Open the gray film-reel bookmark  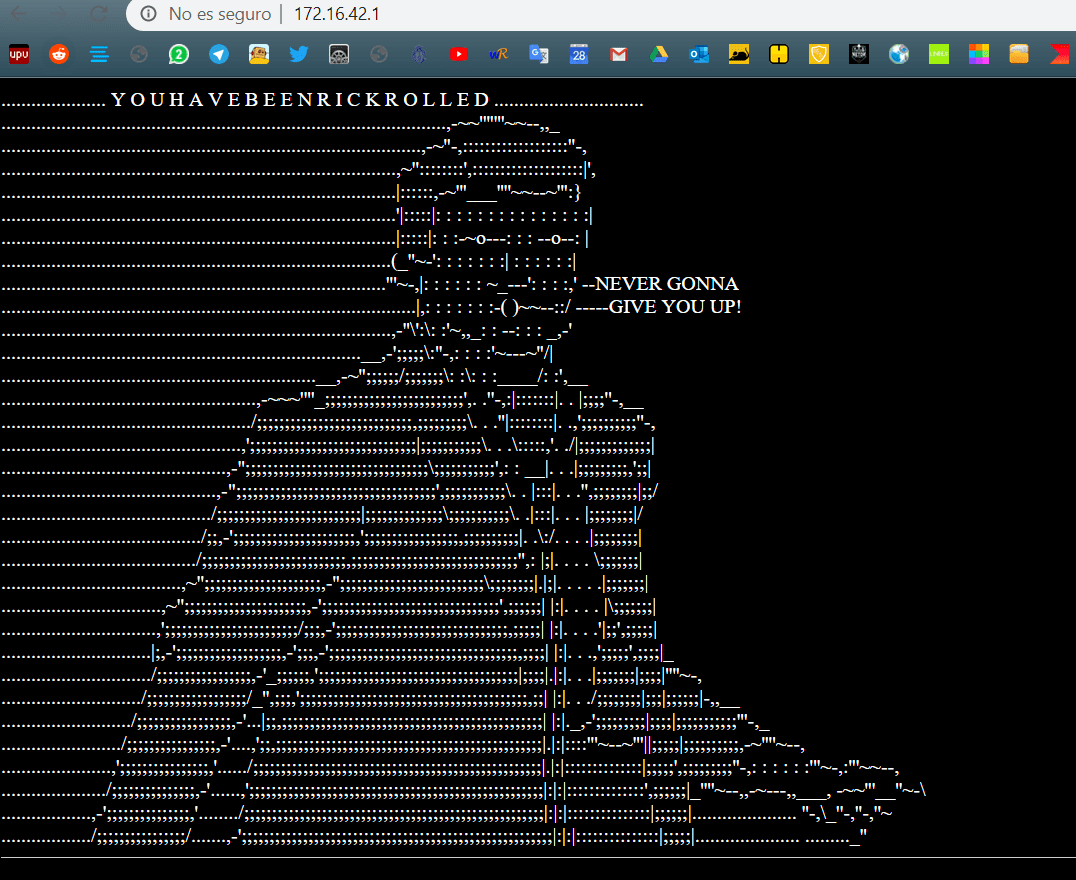(x=339, y=54)
